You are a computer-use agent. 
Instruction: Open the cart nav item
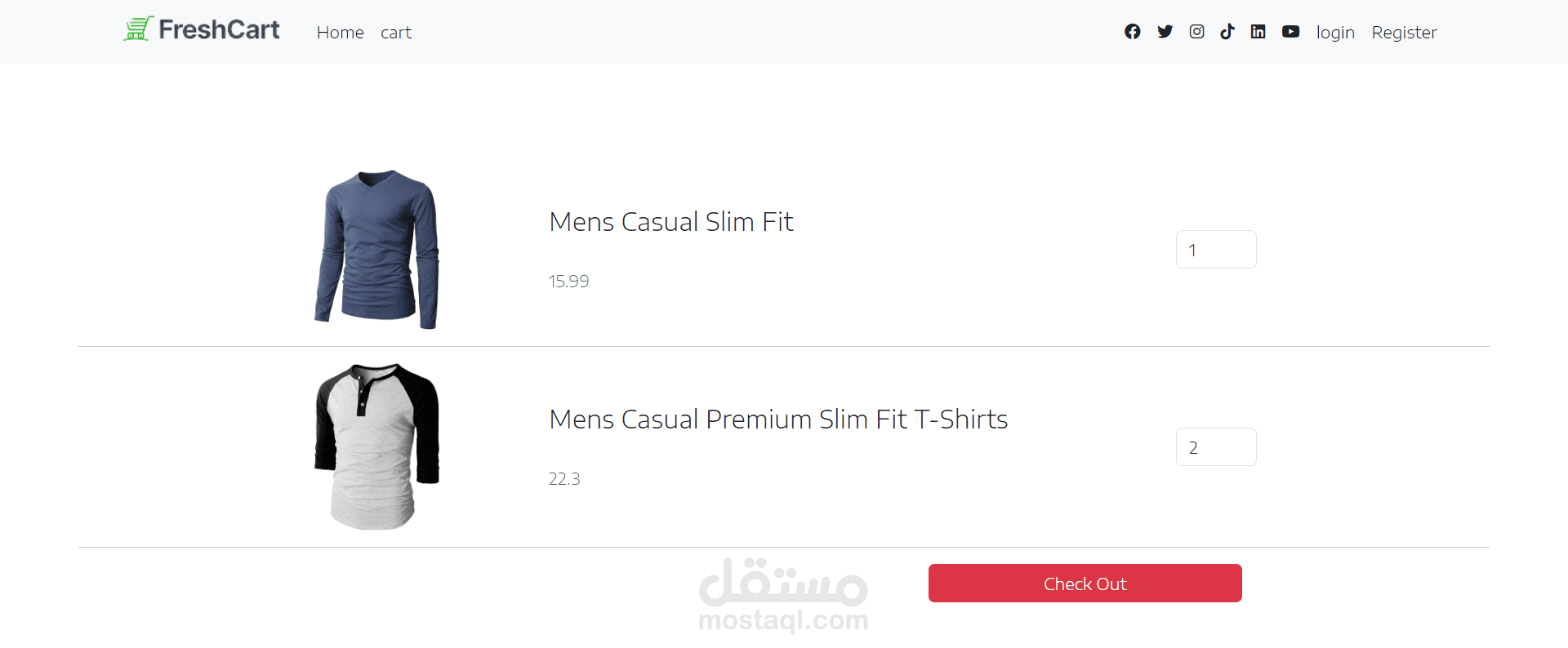pyautogui.click(x=396, y=33)
